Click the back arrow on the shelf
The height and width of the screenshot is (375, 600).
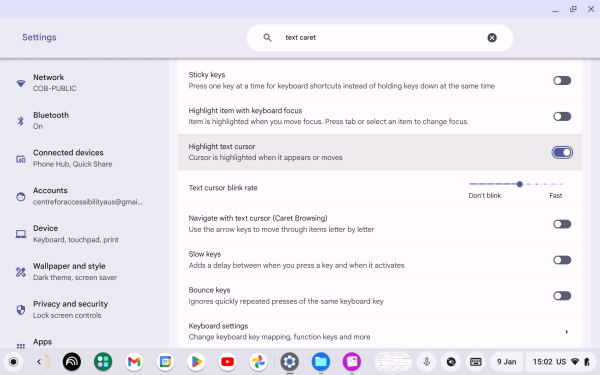point(39,362)
